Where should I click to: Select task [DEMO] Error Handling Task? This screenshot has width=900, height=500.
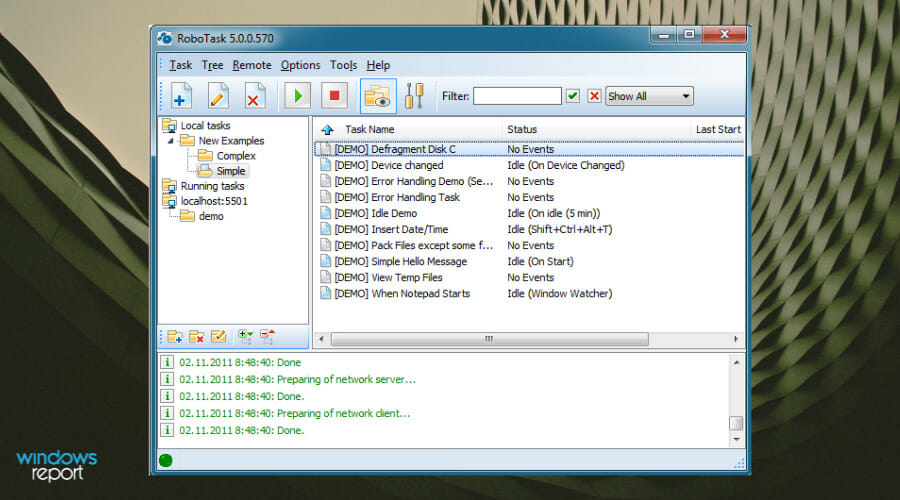[397, 197]
